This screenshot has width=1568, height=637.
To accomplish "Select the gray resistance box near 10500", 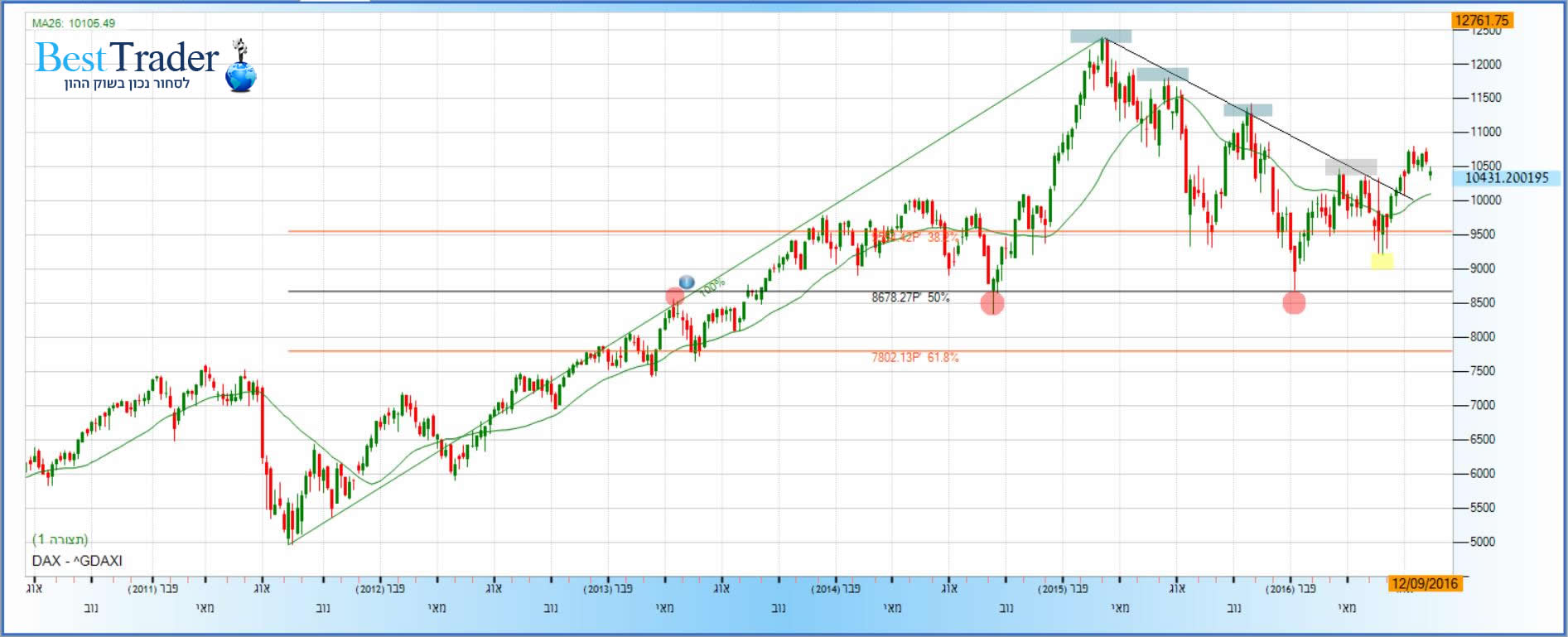I will [1350, 166].
